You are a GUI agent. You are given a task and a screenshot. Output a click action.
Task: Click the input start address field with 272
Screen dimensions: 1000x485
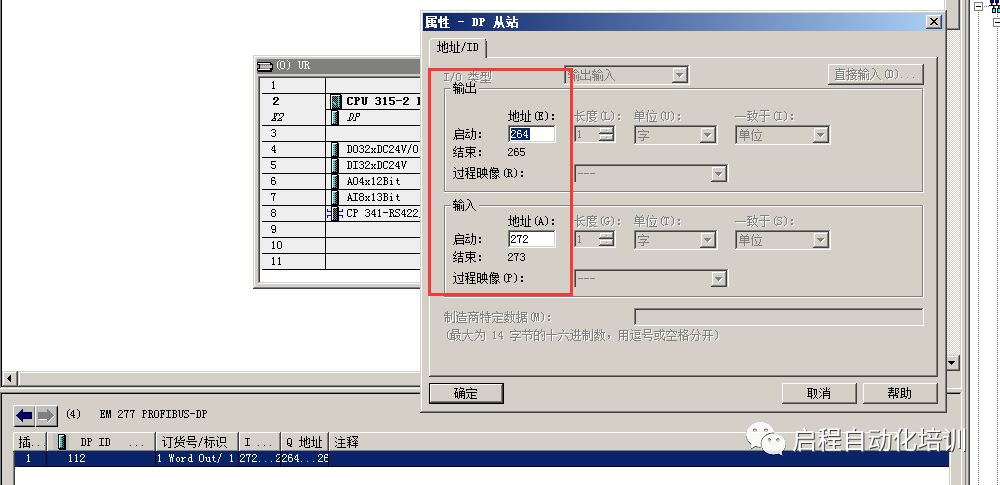point(531,239)
